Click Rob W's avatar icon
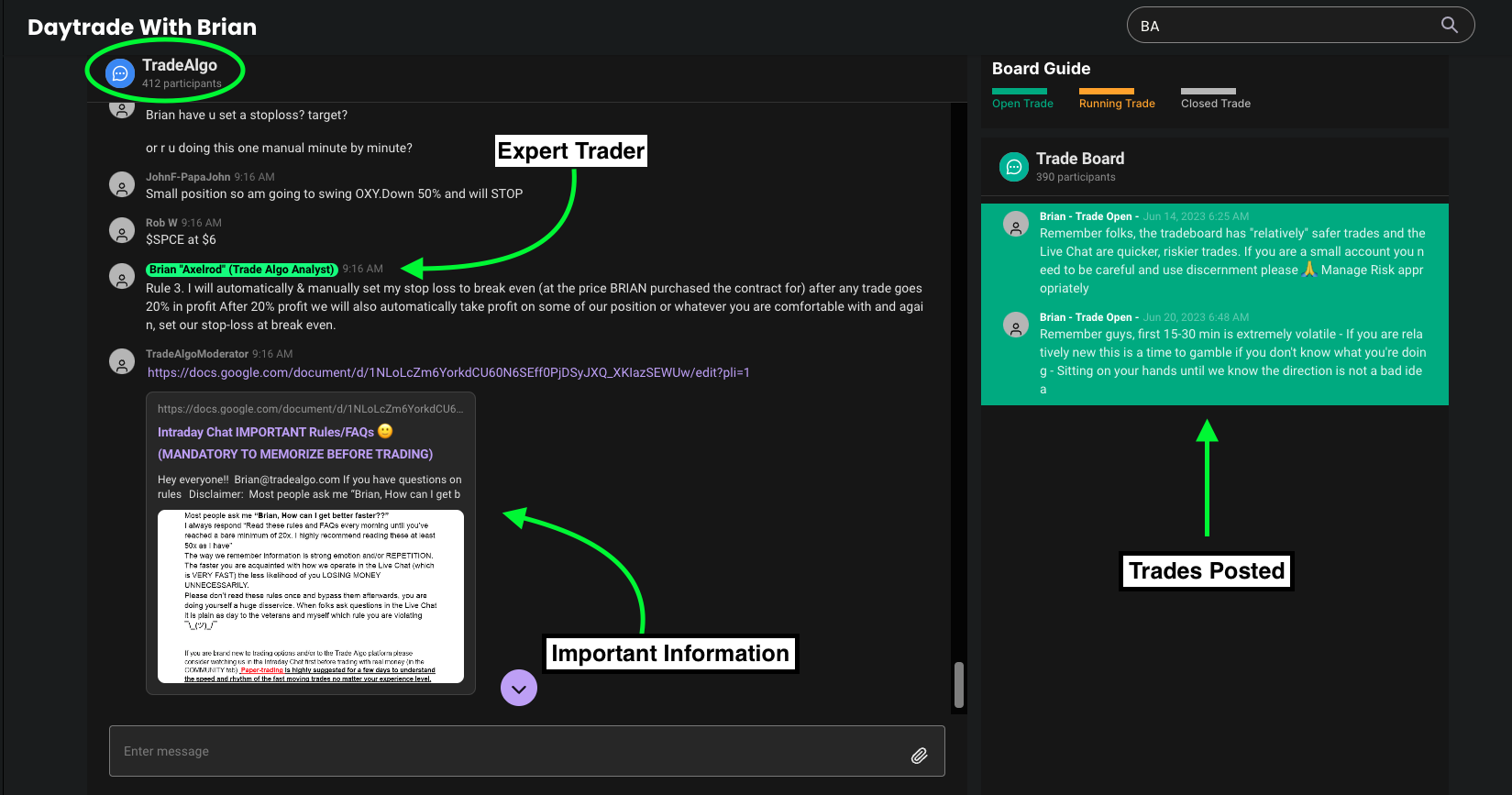 pyautogui.click(x=122, y=230)
